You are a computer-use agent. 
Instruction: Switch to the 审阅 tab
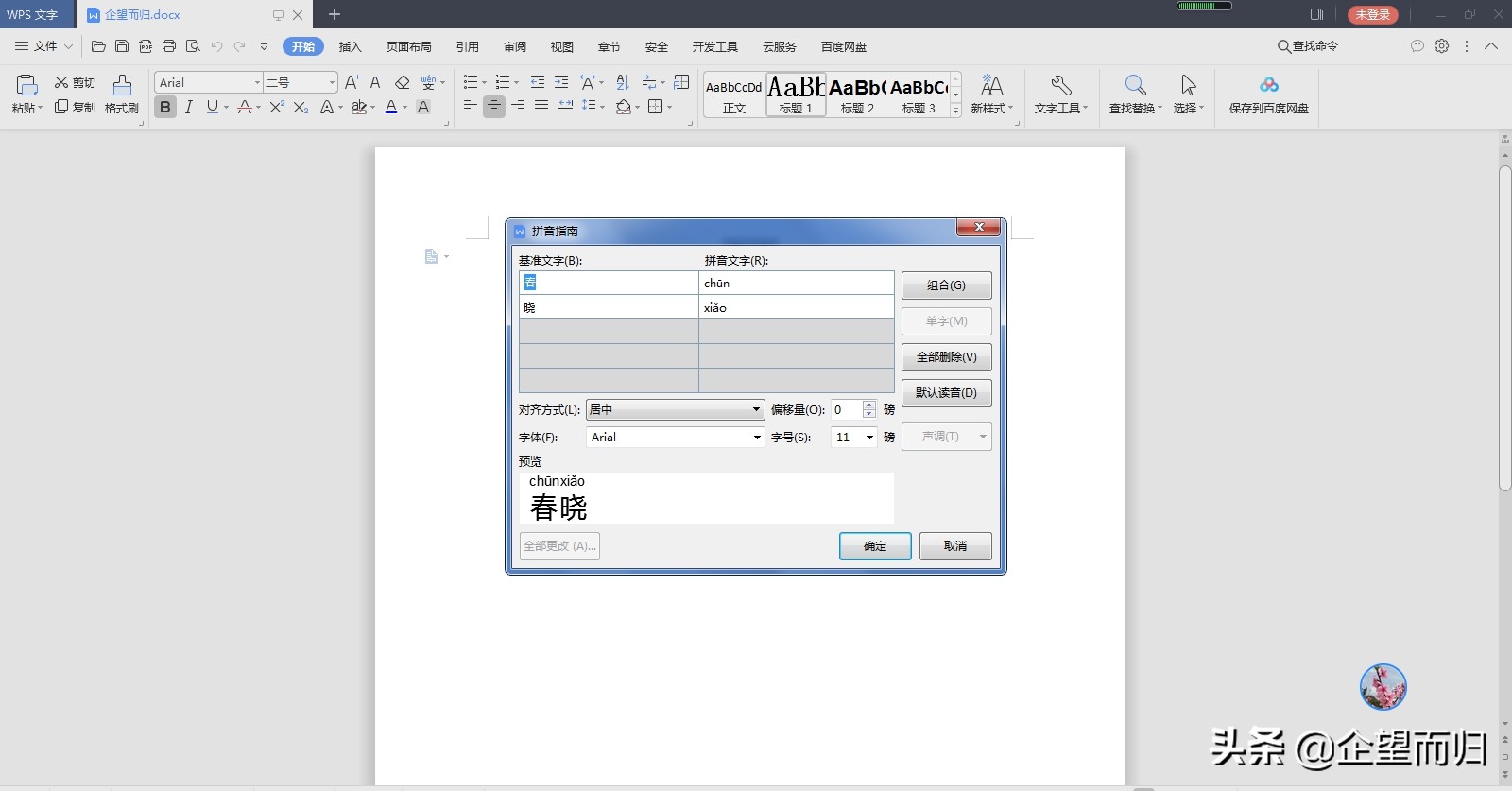pos(514,46)
